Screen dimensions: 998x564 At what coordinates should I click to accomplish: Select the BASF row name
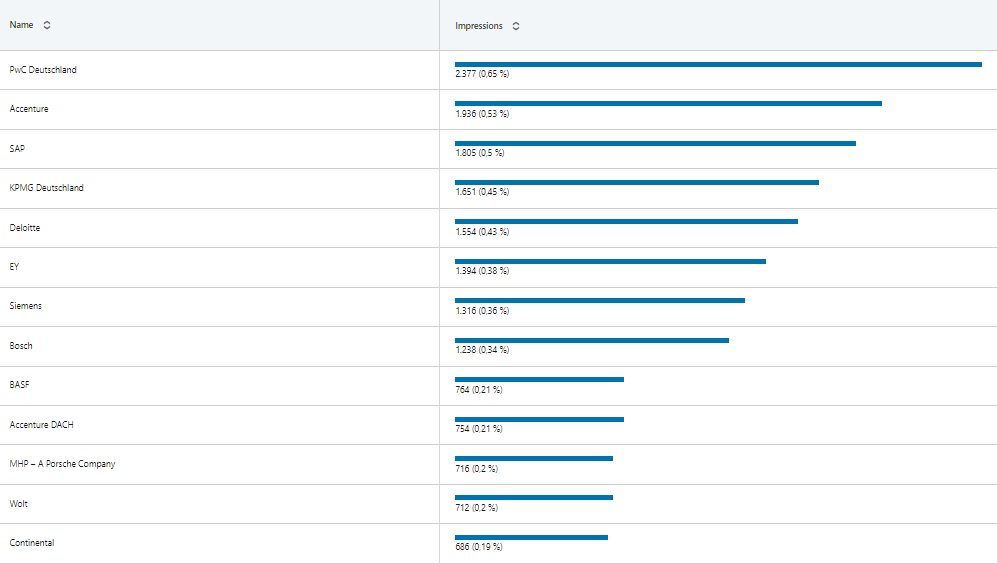tap(19, 384)
